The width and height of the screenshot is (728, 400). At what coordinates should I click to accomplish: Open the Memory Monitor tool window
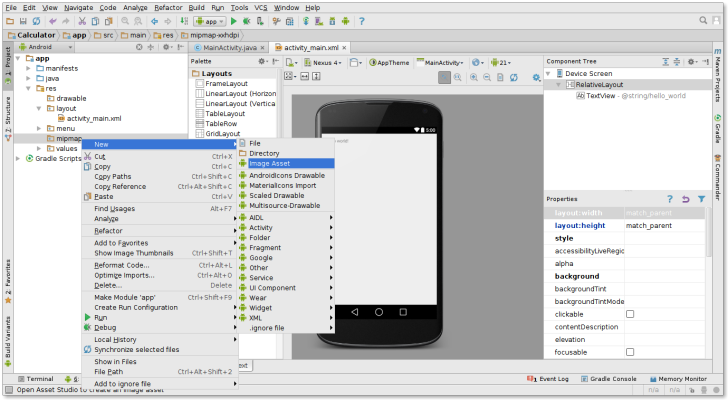[678, 379]
